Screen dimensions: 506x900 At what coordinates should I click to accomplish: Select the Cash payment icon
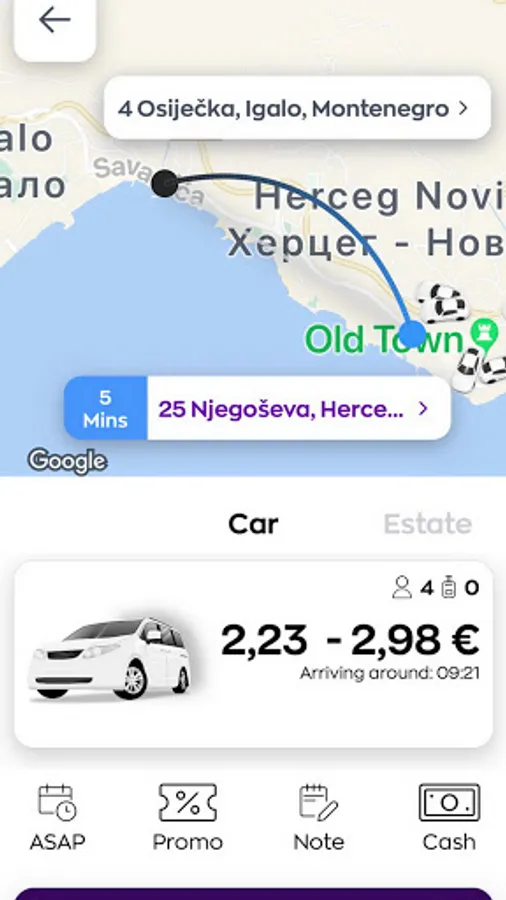(449, 802)
